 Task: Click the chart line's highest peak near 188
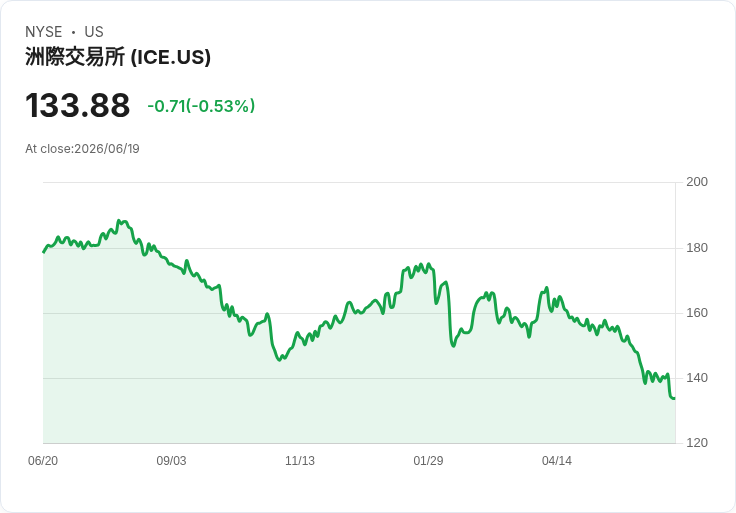point(119,220)
